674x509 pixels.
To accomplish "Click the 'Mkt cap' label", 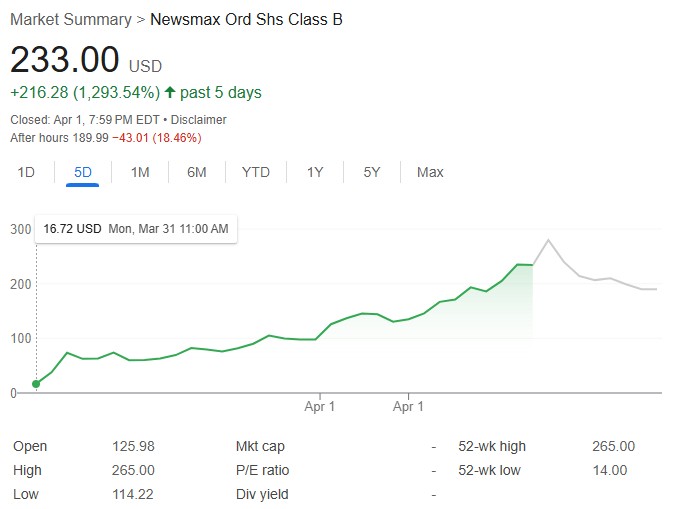I will click(260, 446).
